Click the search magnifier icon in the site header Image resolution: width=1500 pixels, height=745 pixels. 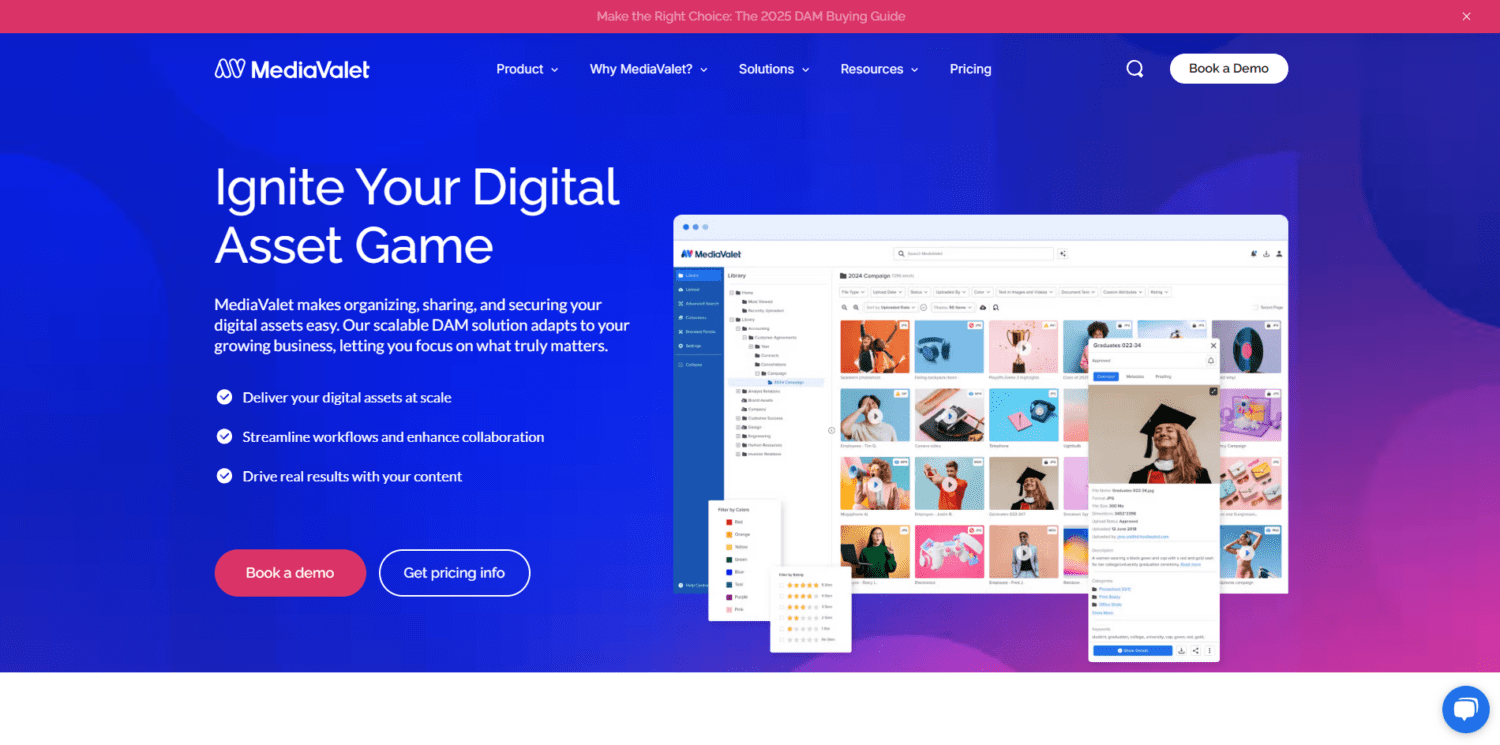pyautogui.click(x=1134, y=69)
